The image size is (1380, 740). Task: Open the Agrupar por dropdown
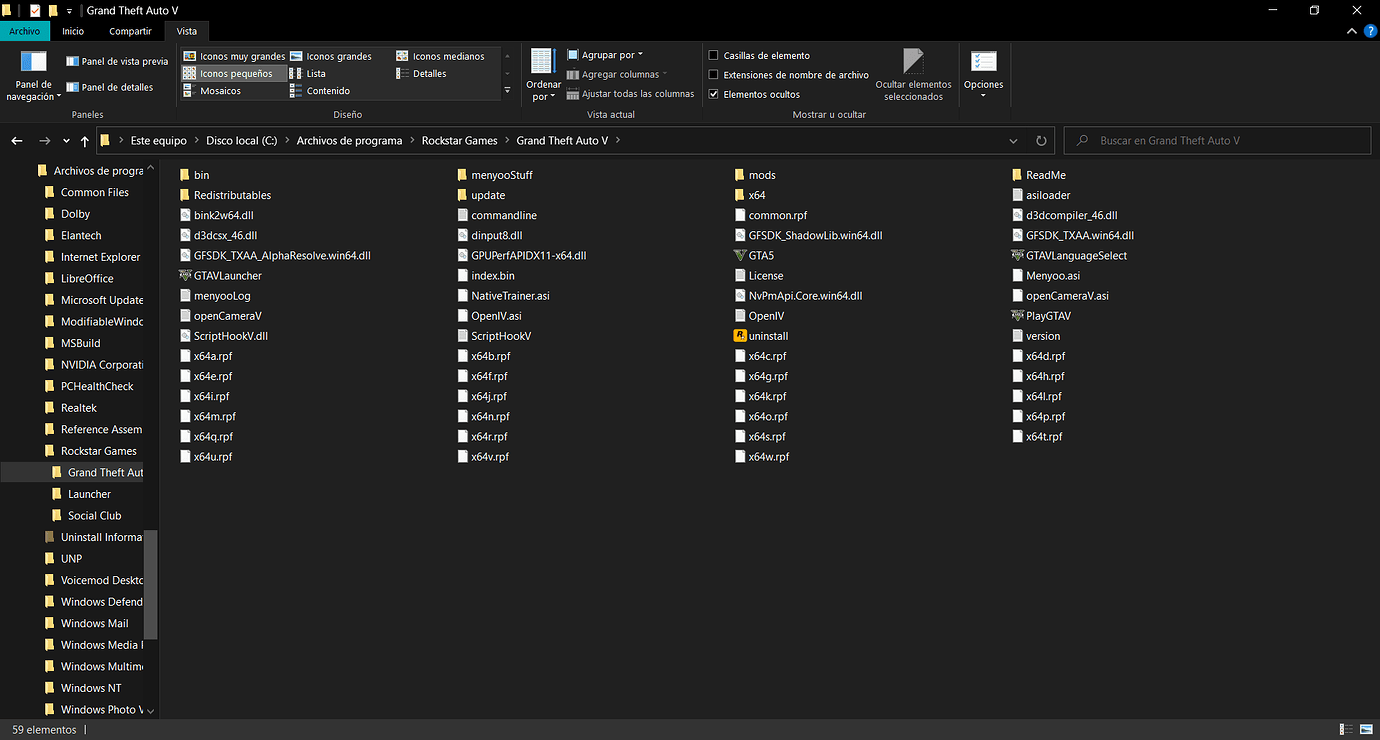pos(606,55)
